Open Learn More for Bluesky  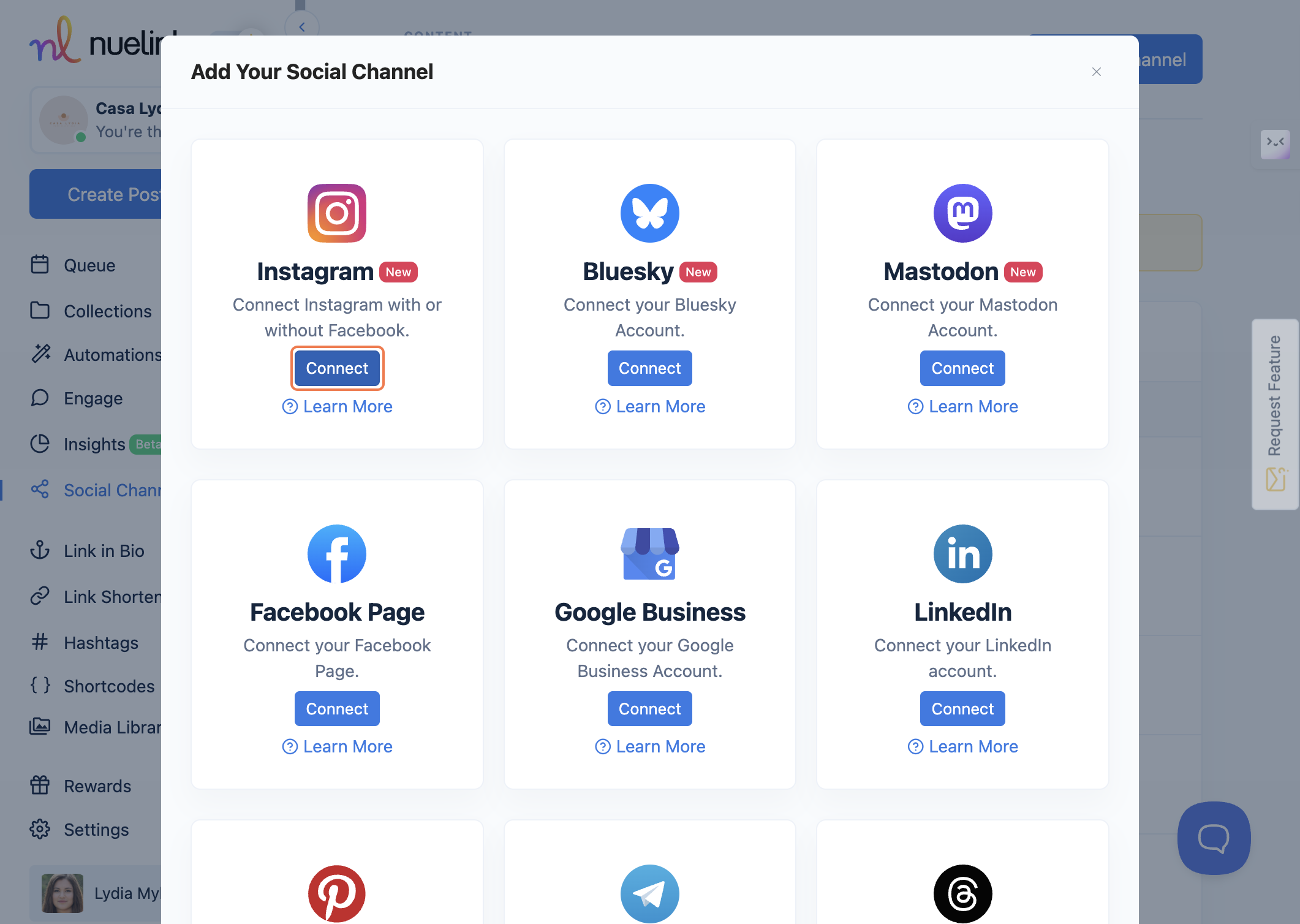coord(650,407)
